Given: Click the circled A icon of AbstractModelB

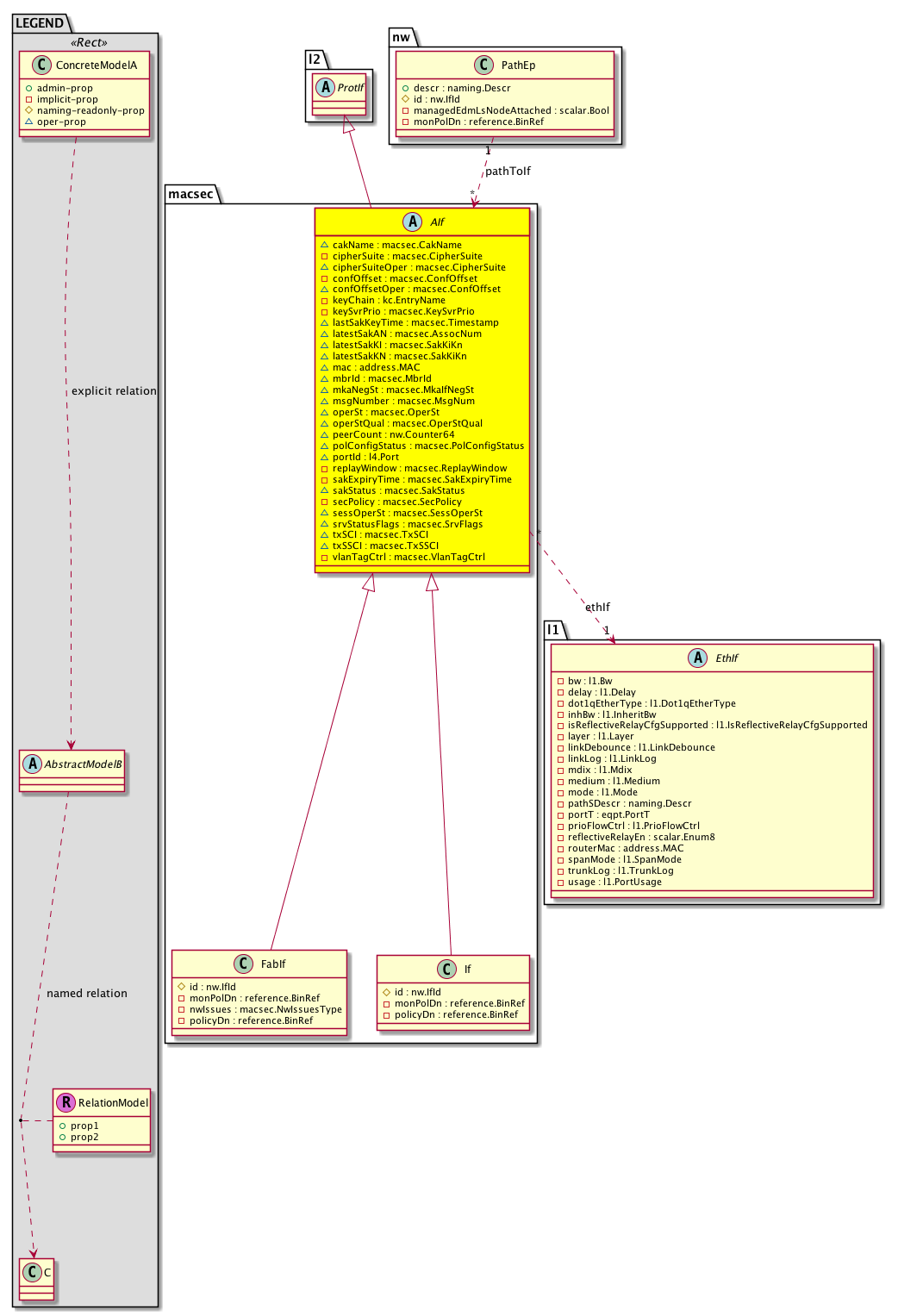Looking at the screenshot, I should 32,764.
